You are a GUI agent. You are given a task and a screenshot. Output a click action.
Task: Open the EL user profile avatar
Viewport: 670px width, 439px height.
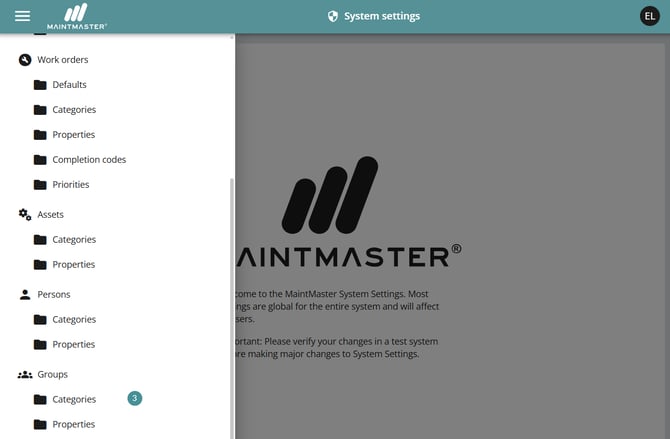point(650,16)
